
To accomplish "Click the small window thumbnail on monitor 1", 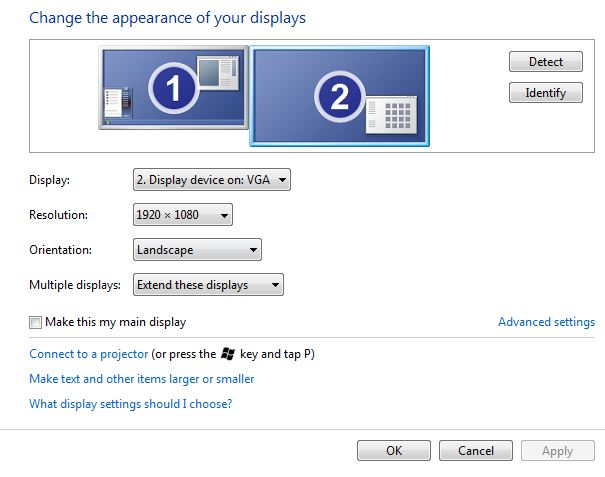I will [x=218, y=73].
